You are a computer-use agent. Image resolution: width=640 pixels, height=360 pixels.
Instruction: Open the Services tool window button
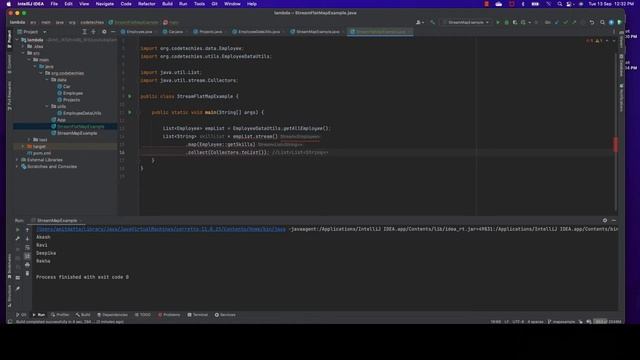(x=225, y=315)
